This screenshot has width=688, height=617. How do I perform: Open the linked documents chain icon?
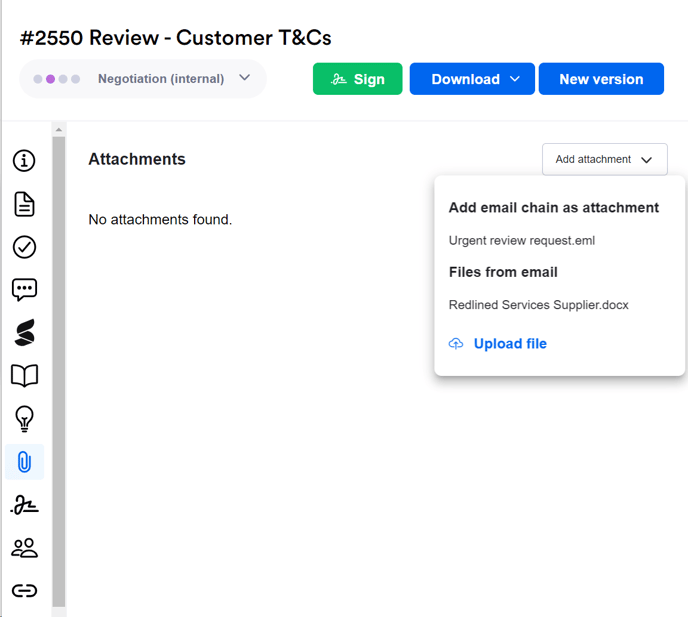coord(24,591)
